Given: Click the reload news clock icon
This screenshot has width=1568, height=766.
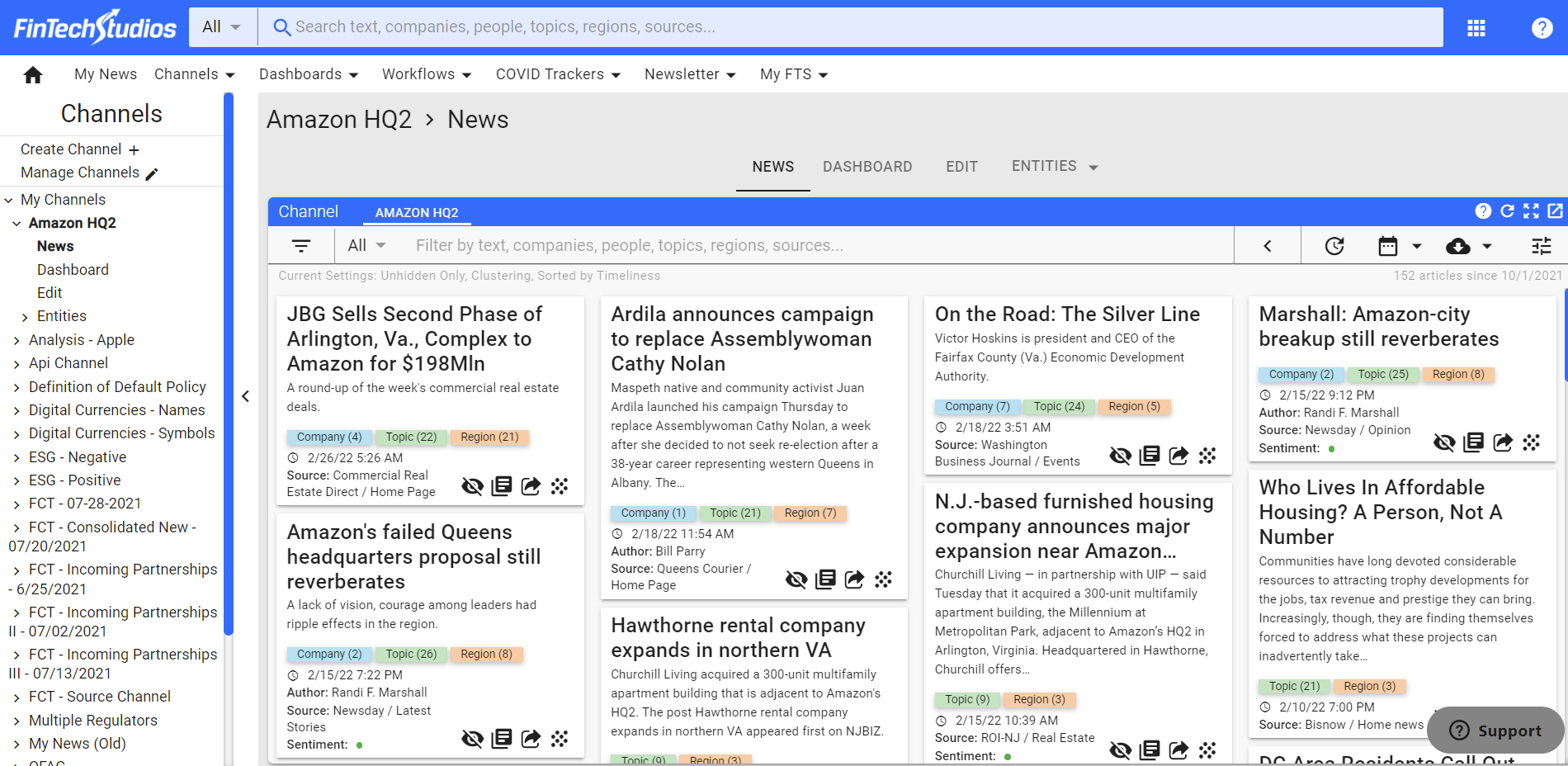Looking at the screenshot, I should (x=1334, y=246).
